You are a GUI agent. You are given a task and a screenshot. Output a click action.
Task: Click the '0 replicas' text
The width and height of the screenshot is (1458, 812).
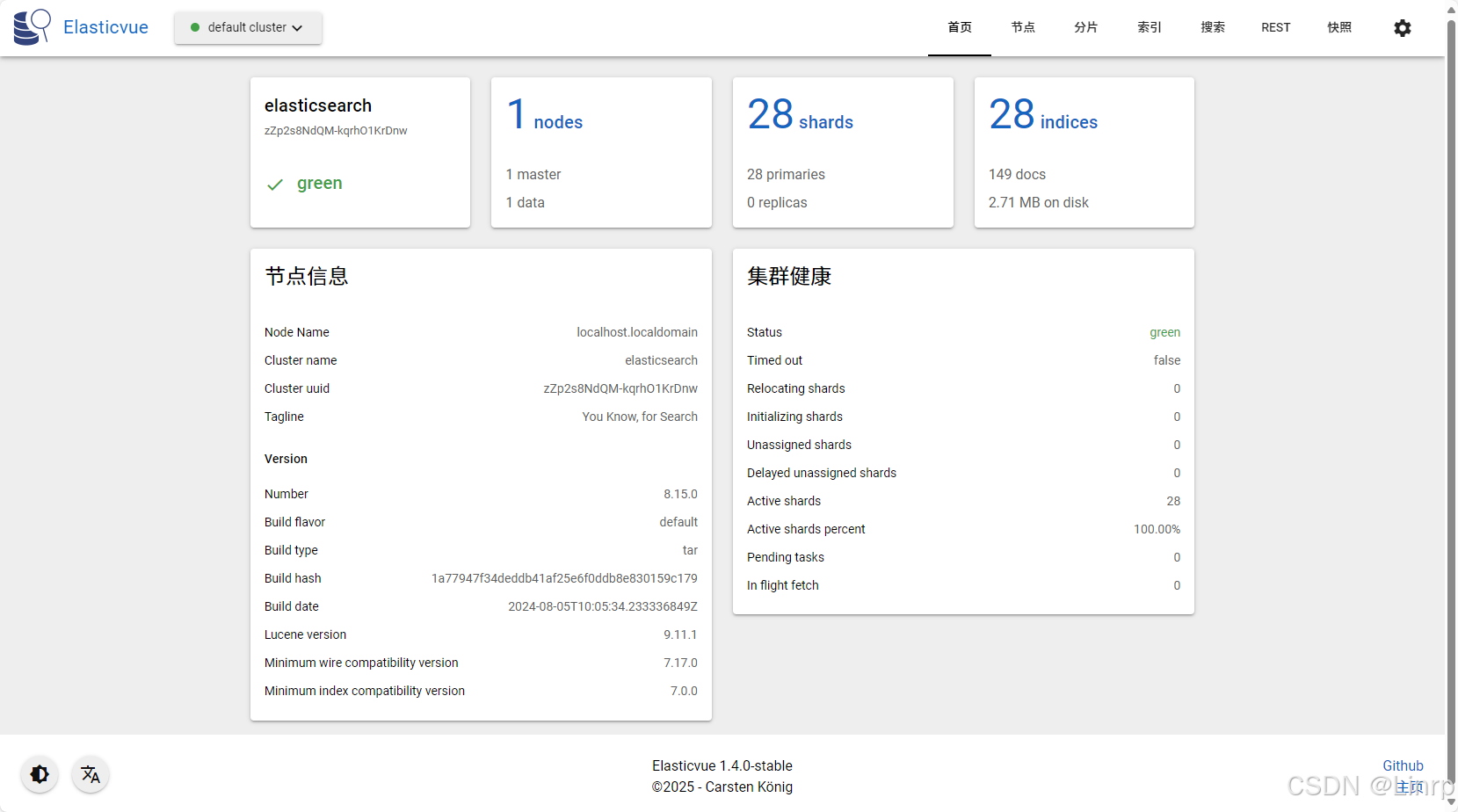[x=777, y=202]
